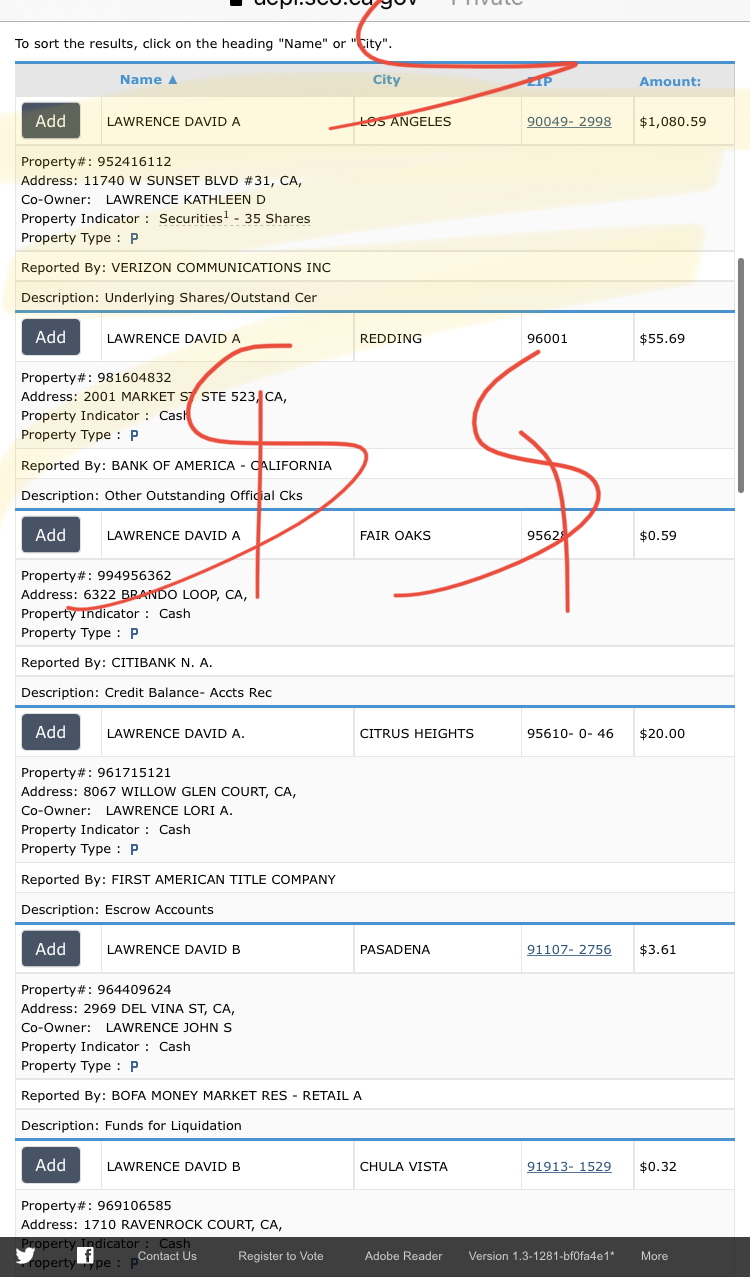
Task: Open Register to Vote footer link
Action: [x=281, y=1256]
